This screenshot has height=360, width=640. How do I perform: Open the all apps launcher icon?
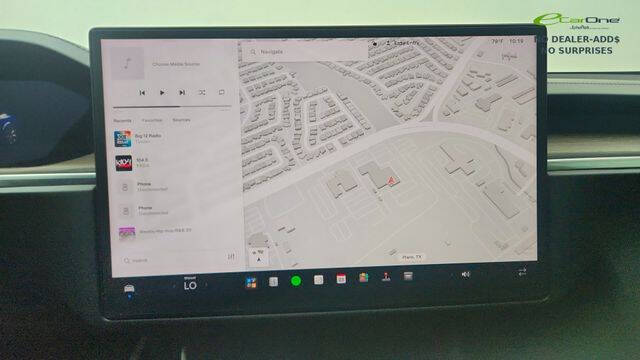click(251, 282)
